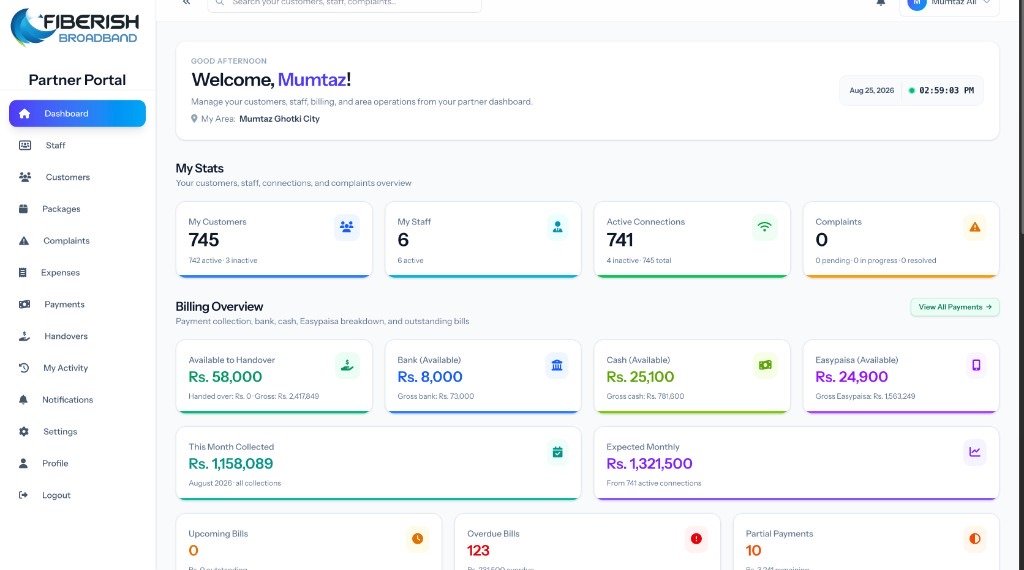The width and height of the screenshot is (1024, 570).
Task: Click the My Activity history icon
Action: 24,368
